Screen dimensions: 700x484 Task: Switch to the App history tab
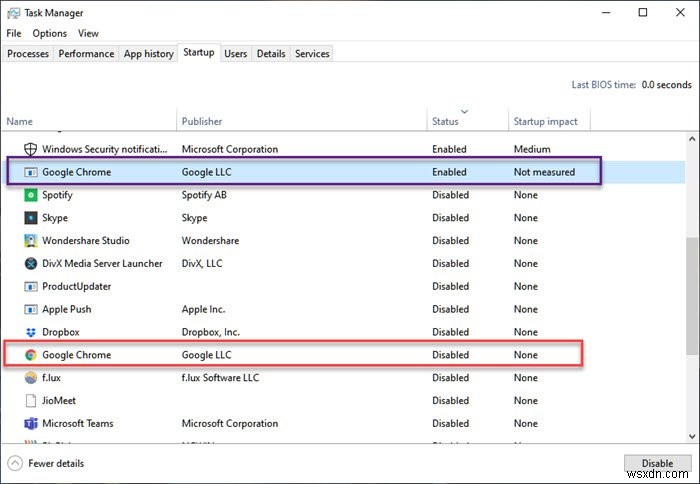[x=149, y=54]
